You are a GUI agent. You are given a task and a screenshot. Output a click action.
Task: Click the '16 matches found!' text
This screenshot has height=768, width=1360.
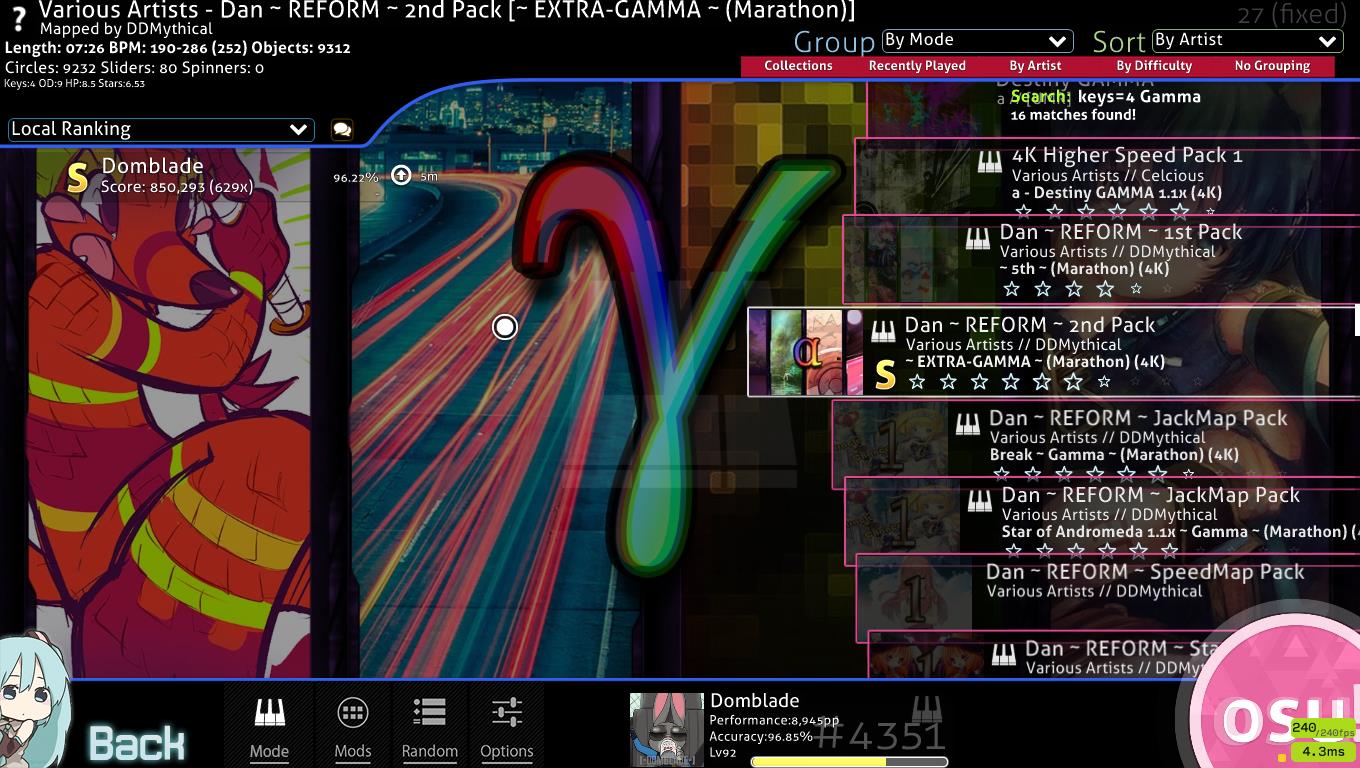1073,115
